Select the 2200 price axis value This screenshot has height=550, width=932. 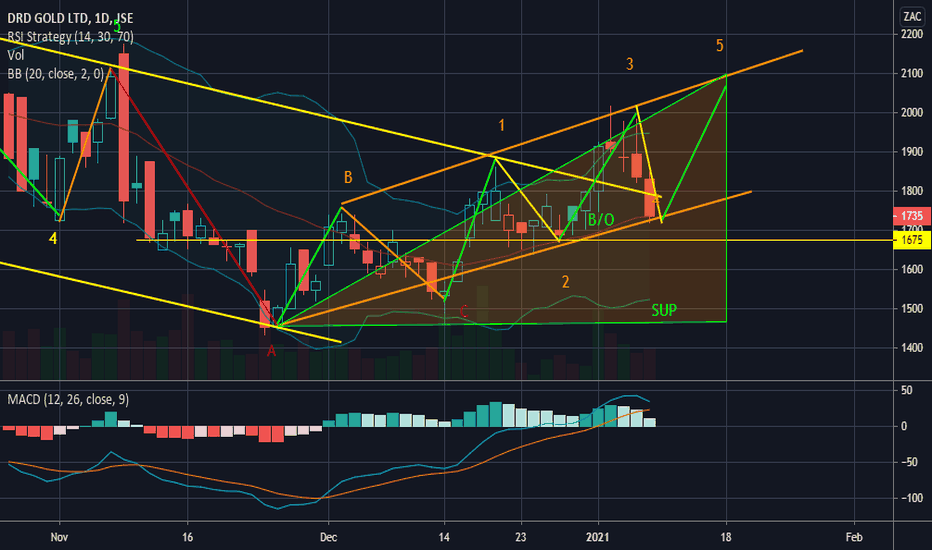[912, 34]
